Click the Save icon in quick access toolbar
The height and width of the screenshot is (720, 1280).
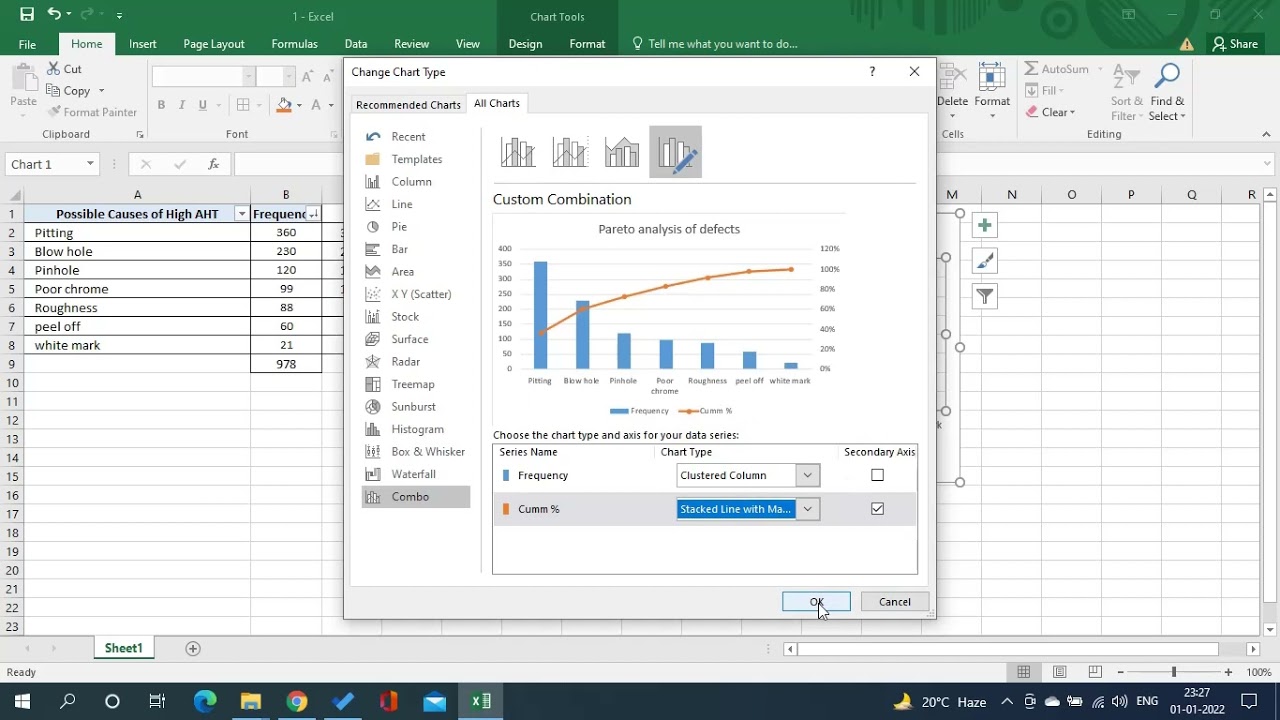pos(27,15)
